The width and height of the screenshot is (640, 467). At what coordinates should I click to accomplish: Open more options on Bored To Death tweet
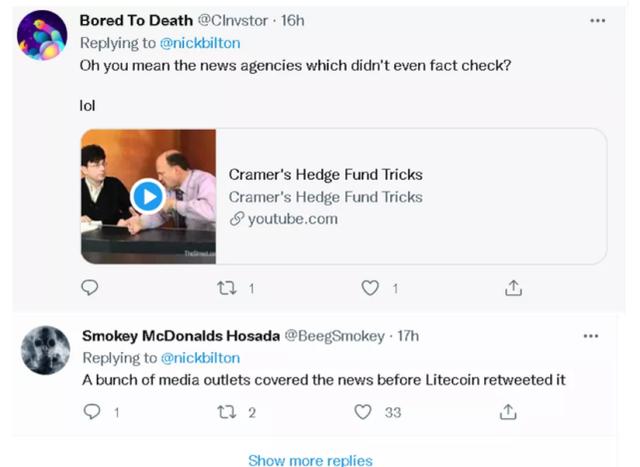click(598, 20)
